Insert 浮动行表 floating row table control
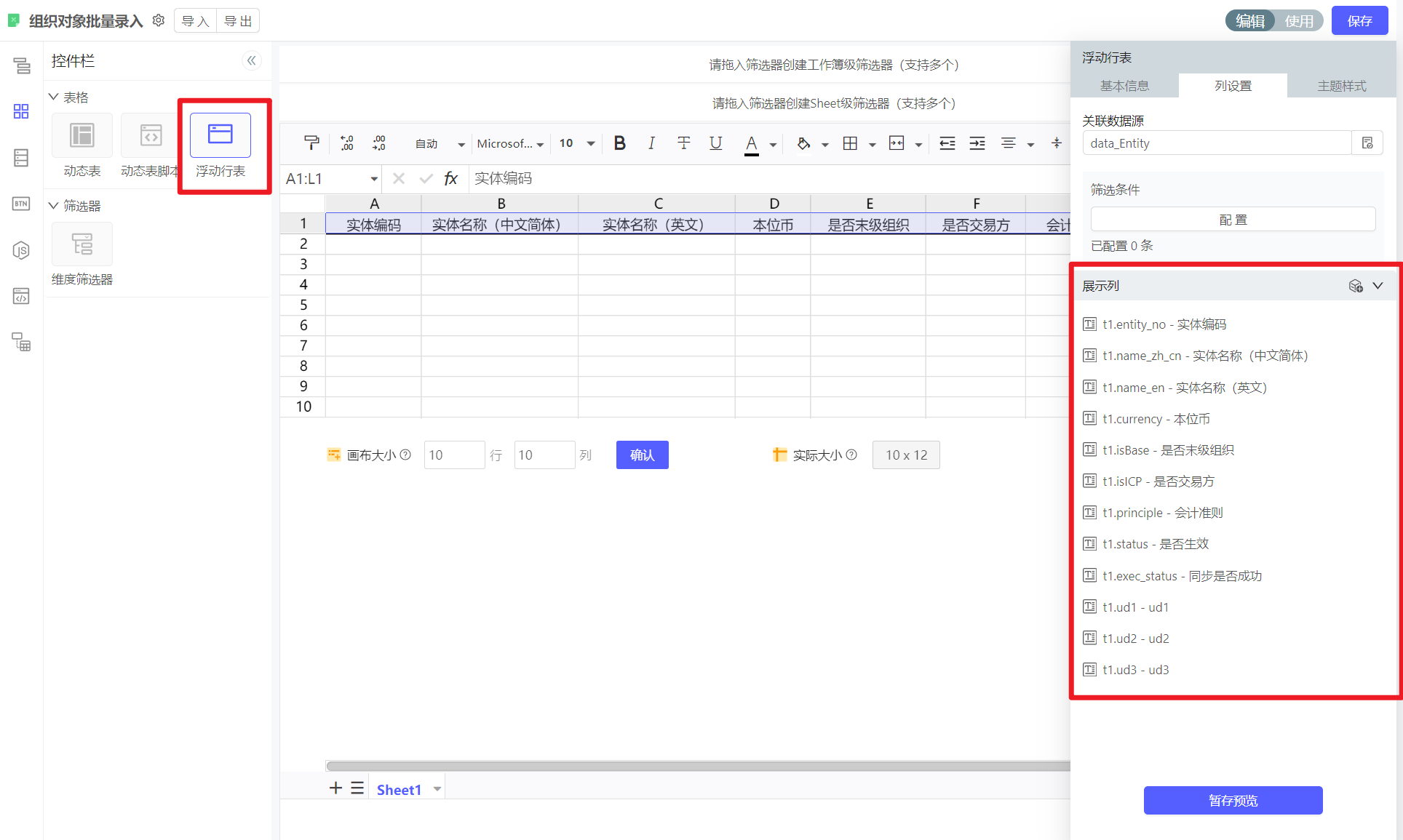Viewport: 1403px width, 840px height. [x=220, y=136]
